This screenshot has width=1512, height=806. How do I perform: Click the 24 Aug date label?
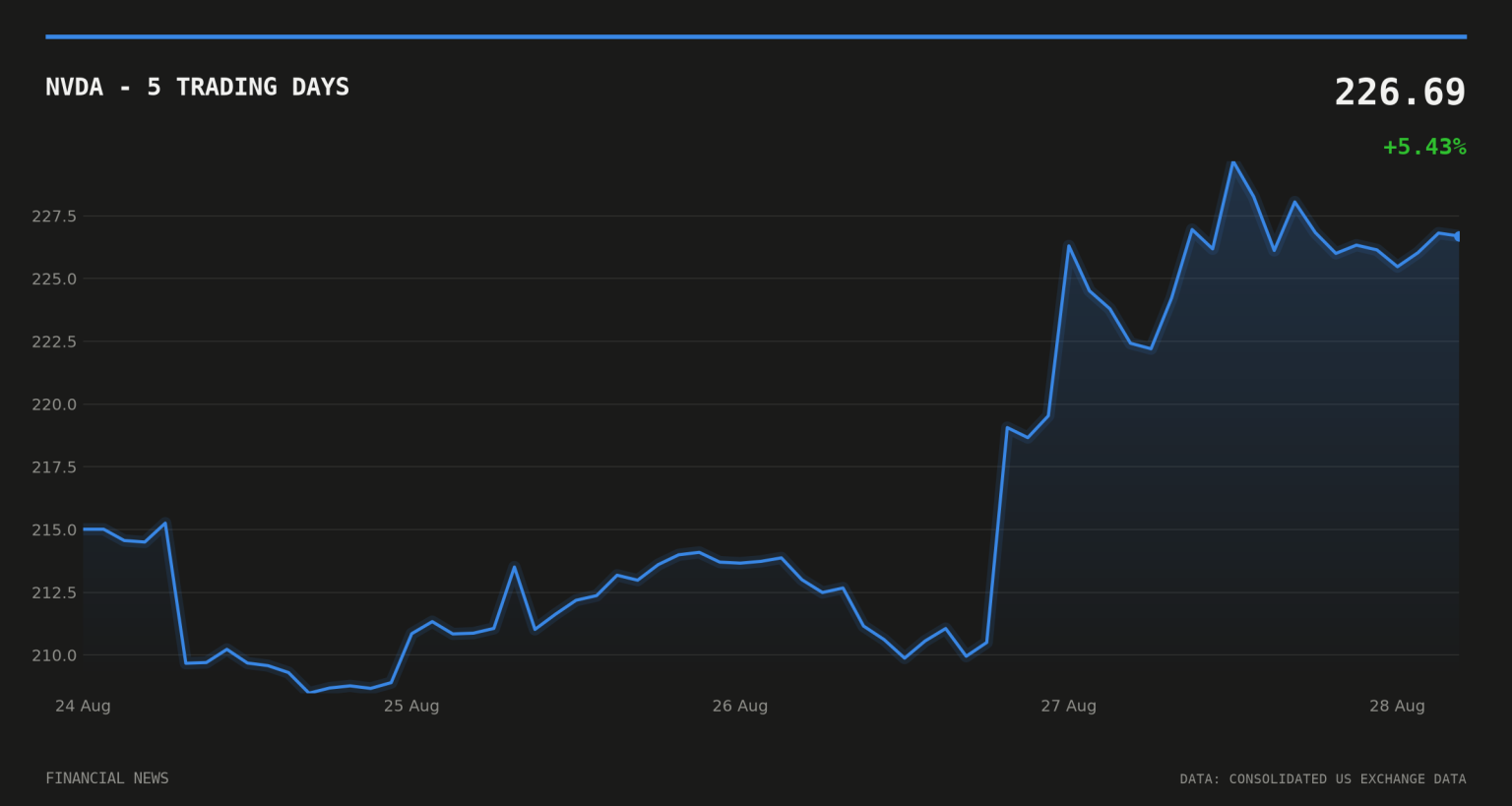(83, 706)
